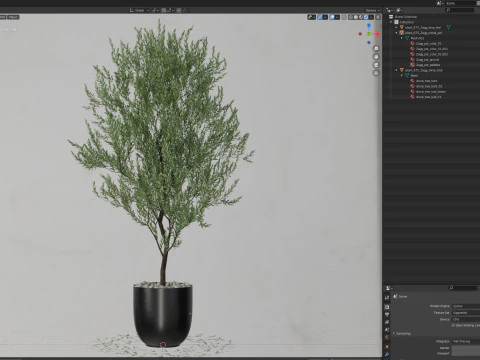Open the Global transform orientation dropdown

point(139,10)
